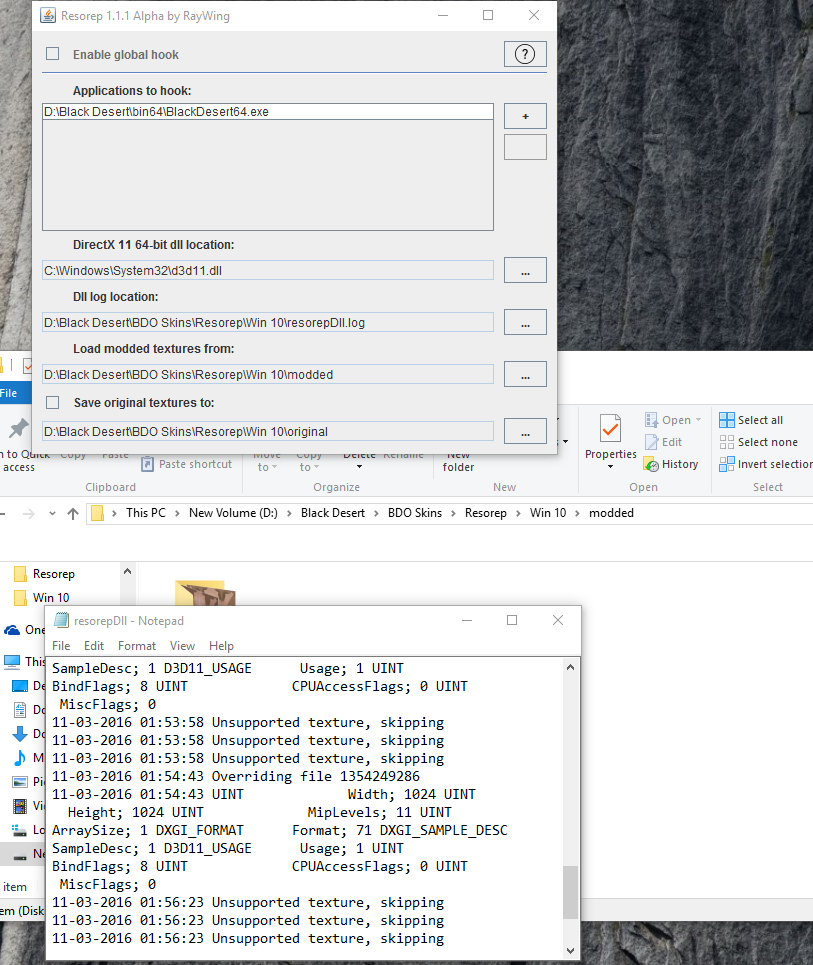813x965 pixels.
Task: Click the Invert selection icon
Action: click(x=726, y=464)
